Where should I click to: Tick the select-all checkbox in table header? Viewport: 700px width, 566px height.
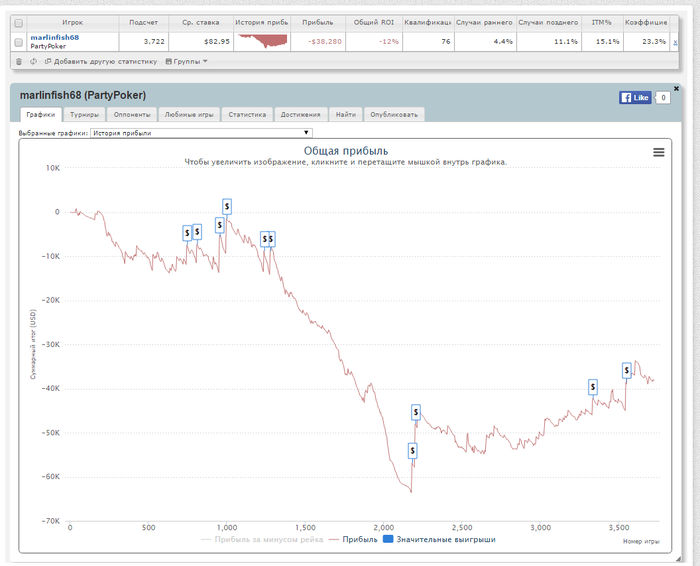point(19,23)
